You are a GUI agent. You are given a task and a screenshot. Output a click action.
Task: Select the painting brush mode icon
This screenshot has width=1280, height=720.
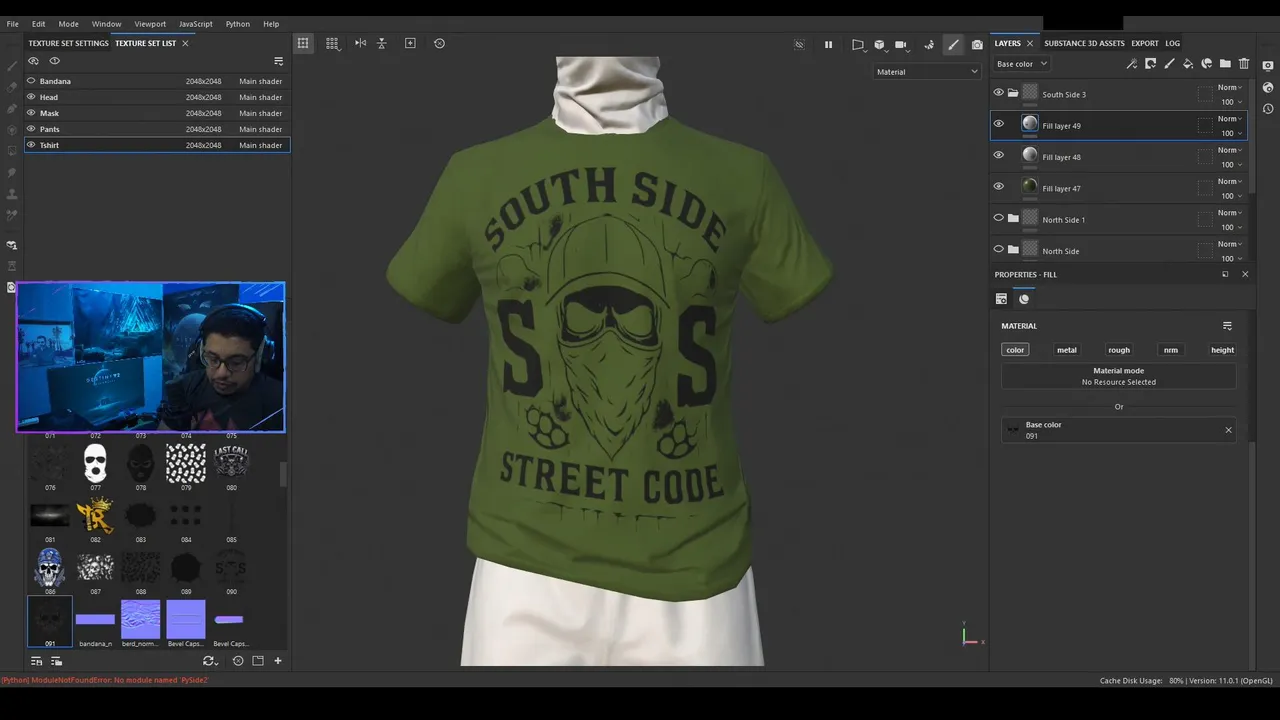point(953,44)
